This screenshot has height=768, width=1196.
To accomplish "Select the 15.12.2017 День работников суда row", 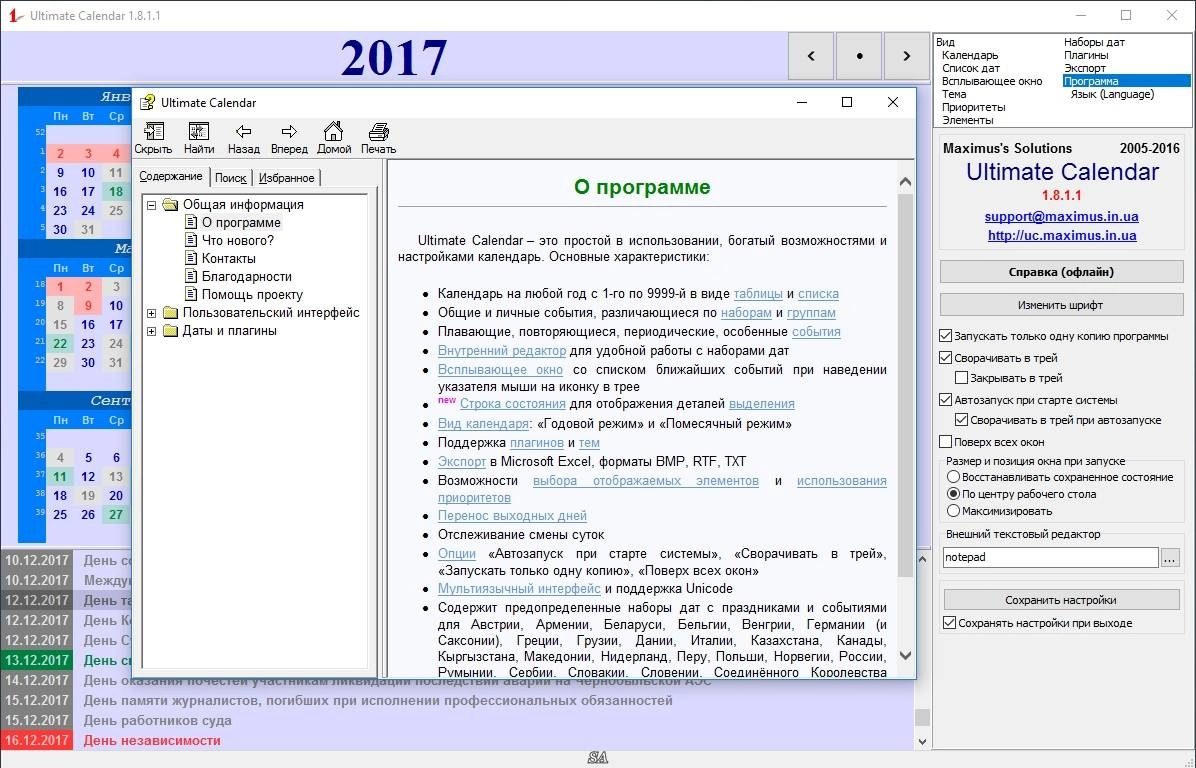I will (x=458, y=721).
